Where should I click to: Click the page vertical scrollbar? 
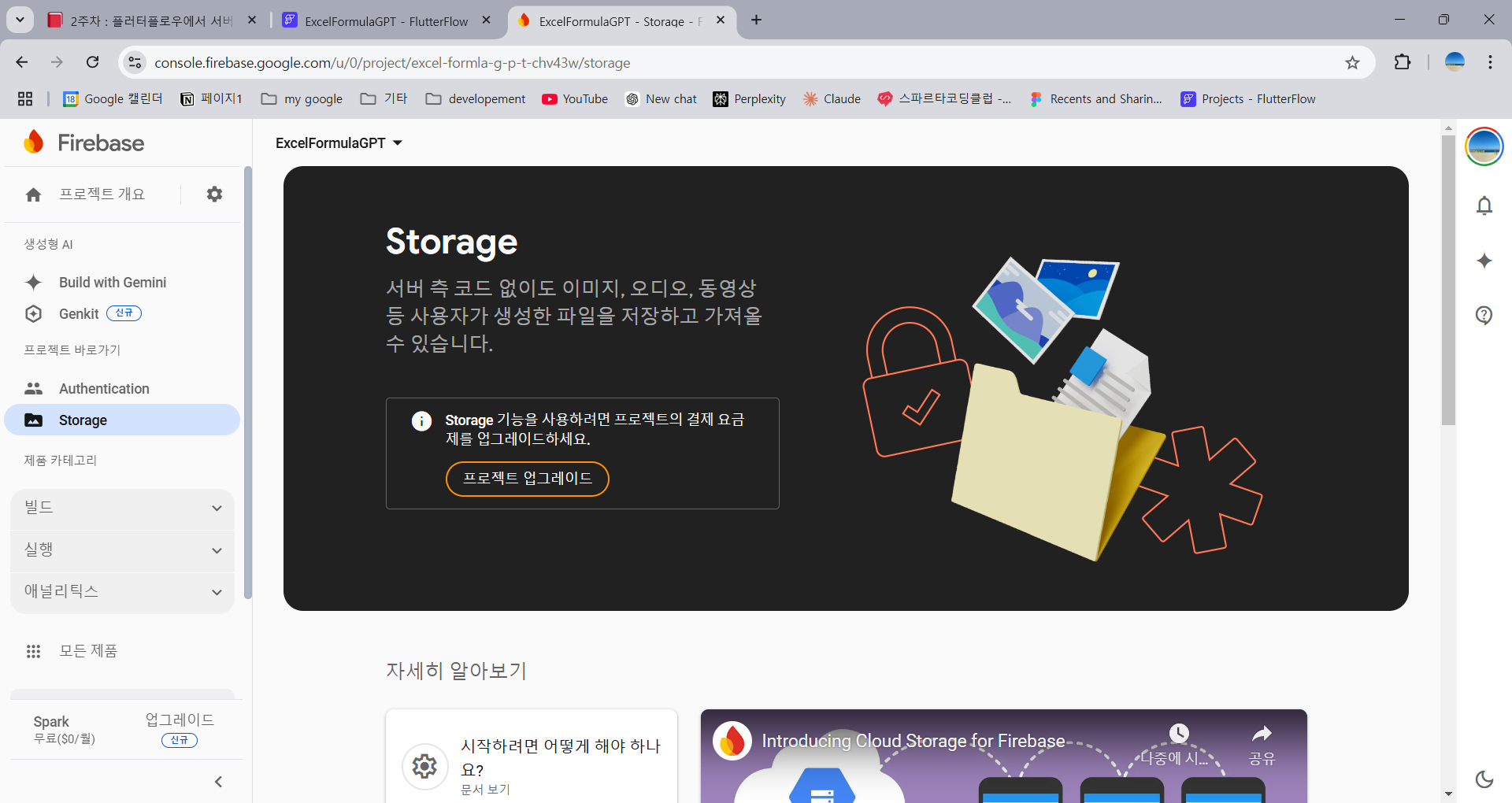click(x=1448, y=279)
